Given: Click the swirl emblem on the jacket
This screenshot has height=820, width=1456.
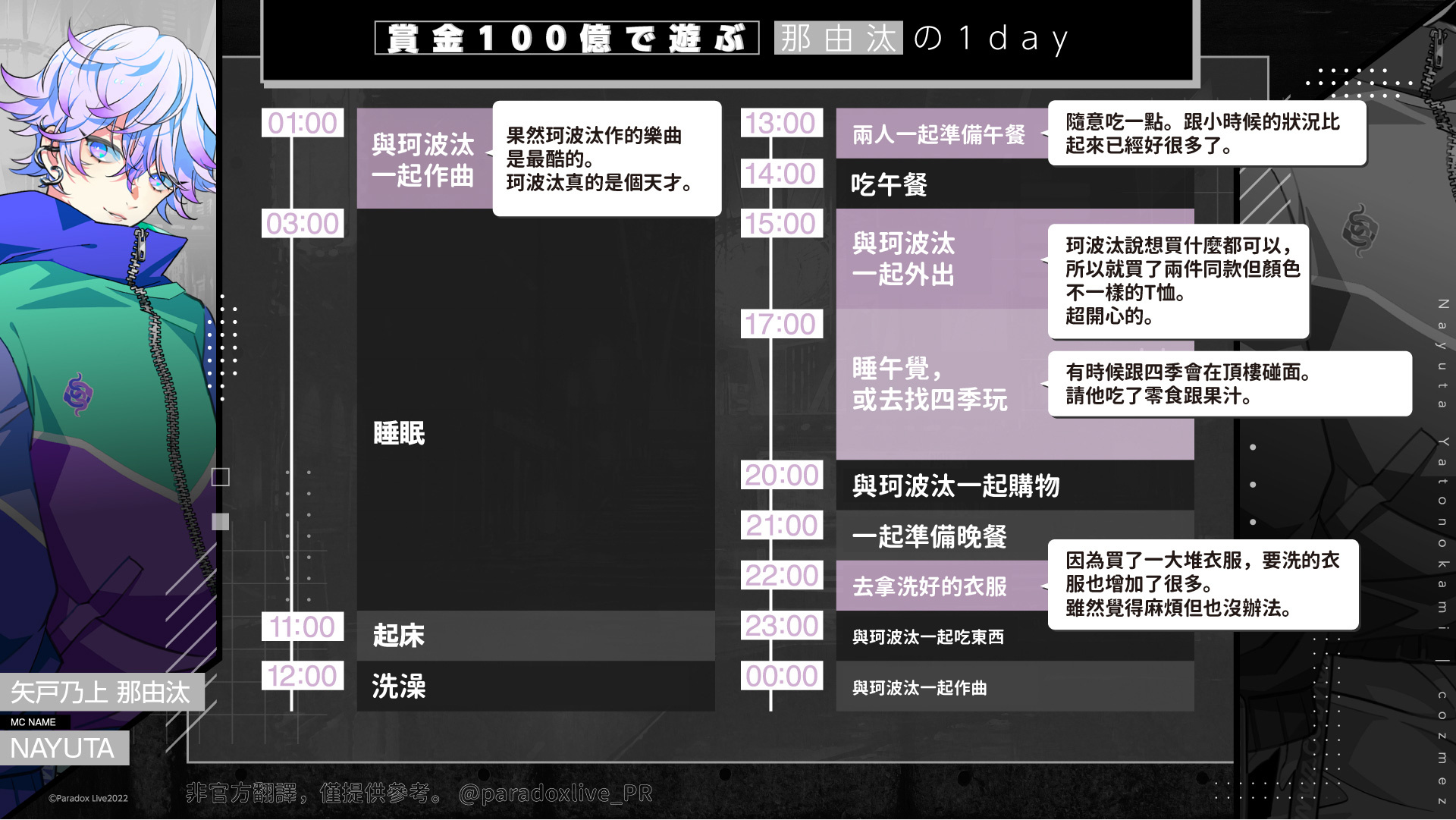Looking at the screenshot, I should [x=78, y=393].
